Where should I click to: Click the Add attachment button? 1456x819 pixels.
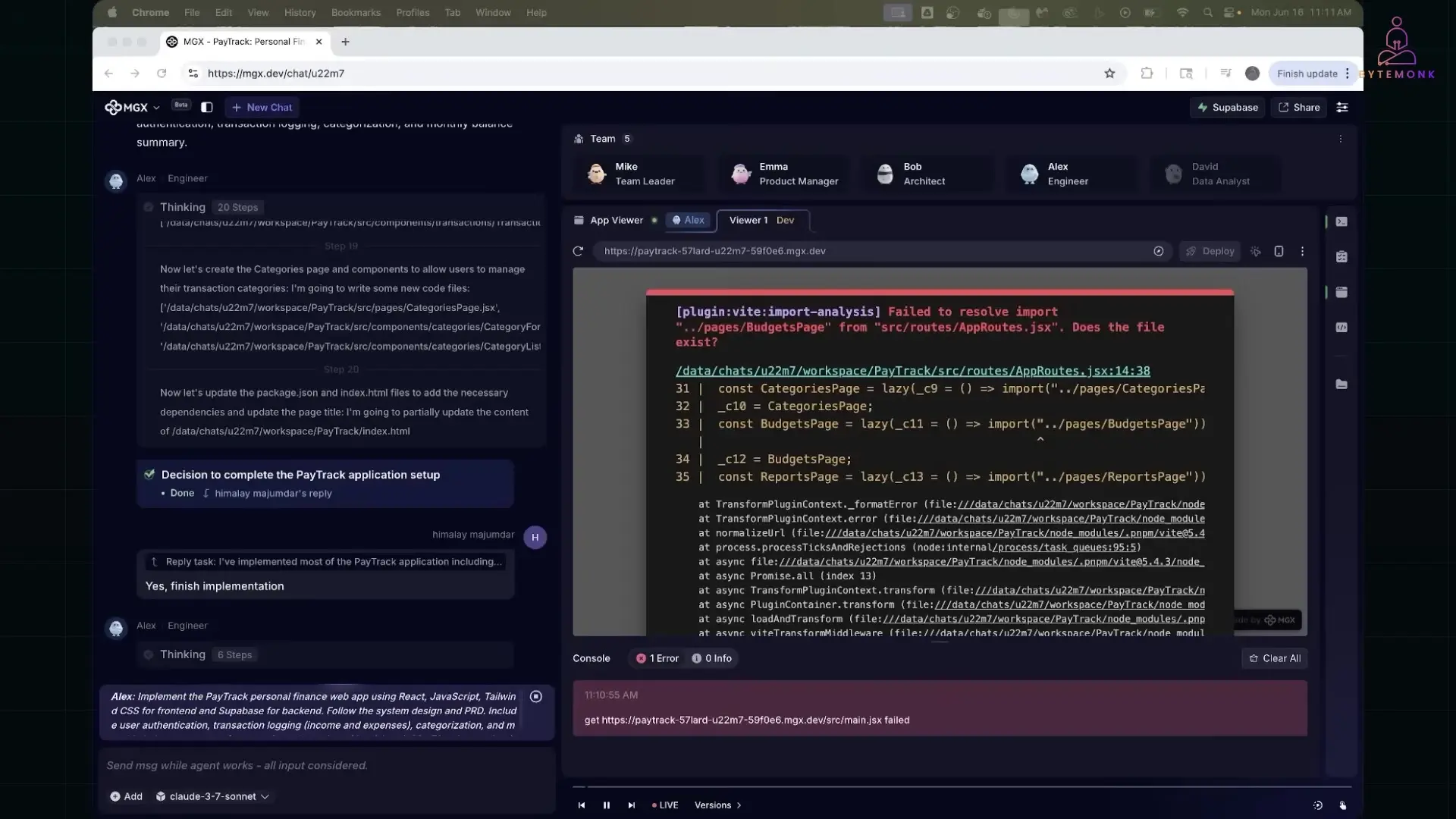pos(126,796)
